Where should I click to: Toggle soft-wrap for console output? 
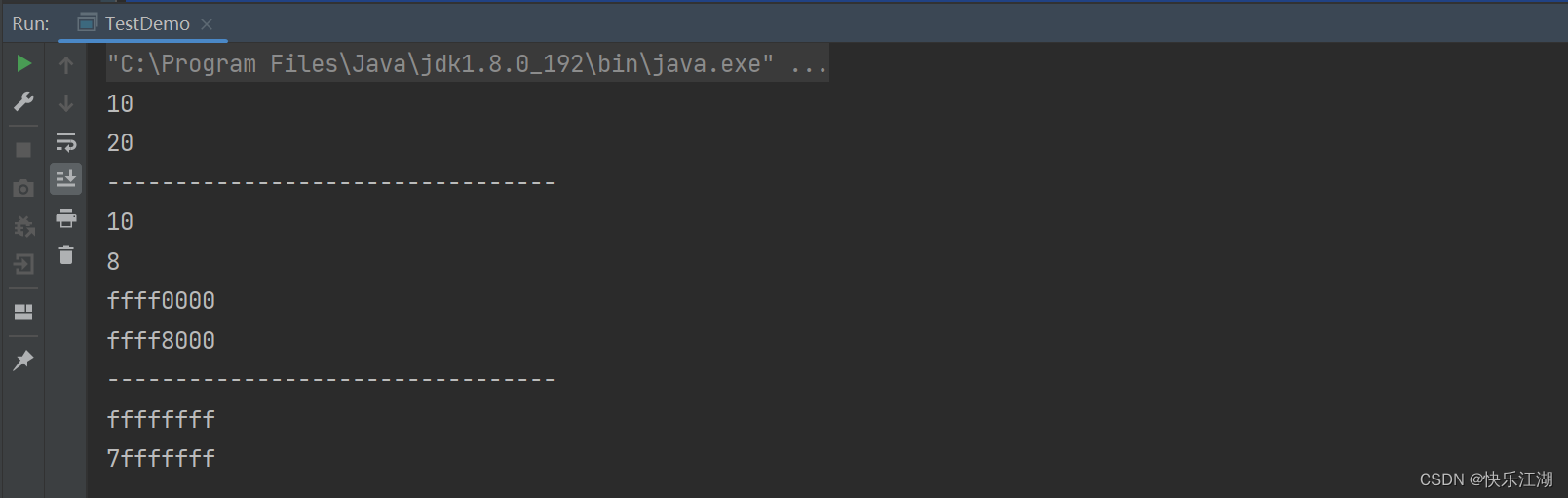[x=66, y=142]
